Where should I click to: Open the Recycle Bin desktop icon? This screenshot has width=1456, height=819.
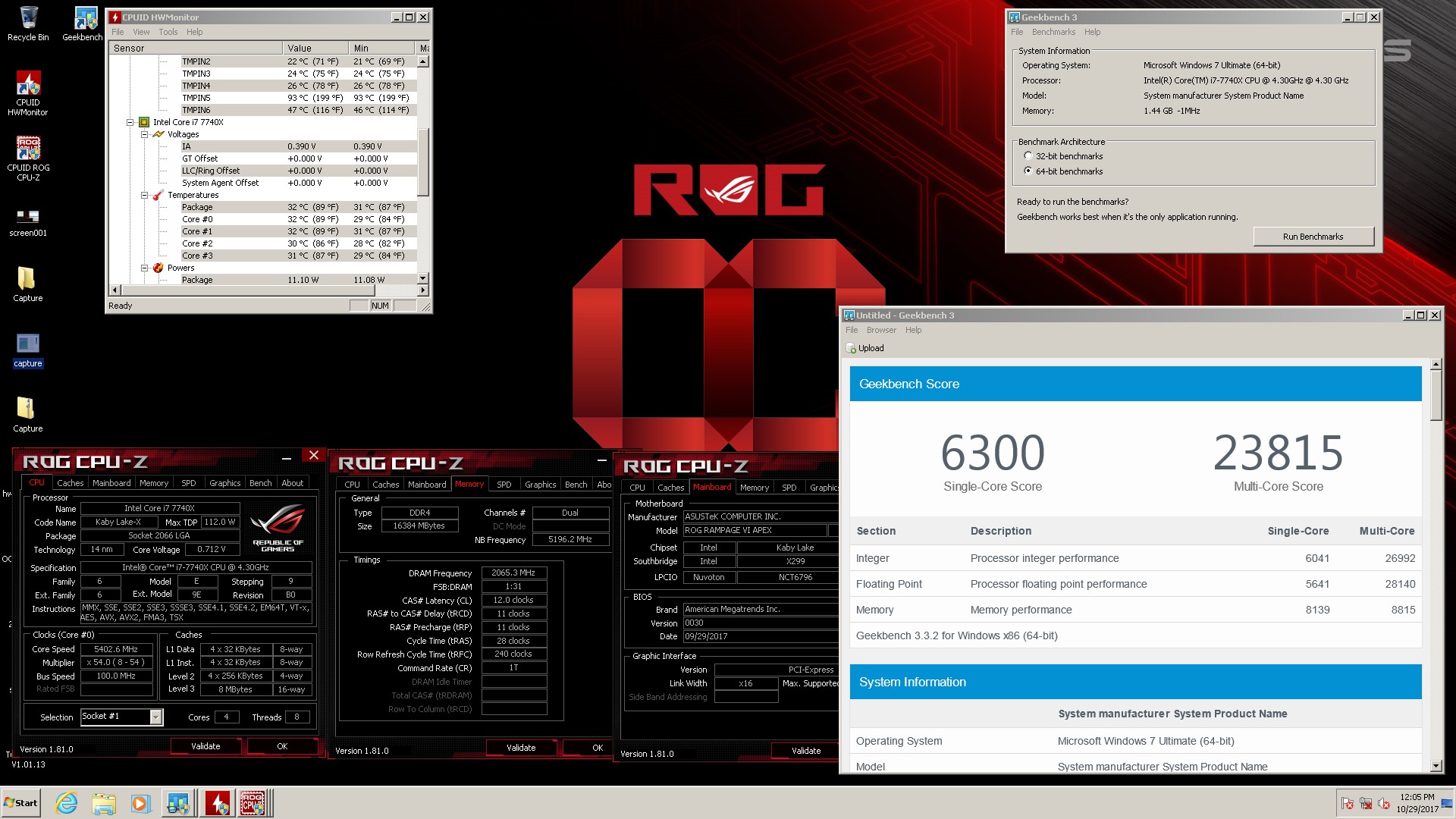pos(28,19)
